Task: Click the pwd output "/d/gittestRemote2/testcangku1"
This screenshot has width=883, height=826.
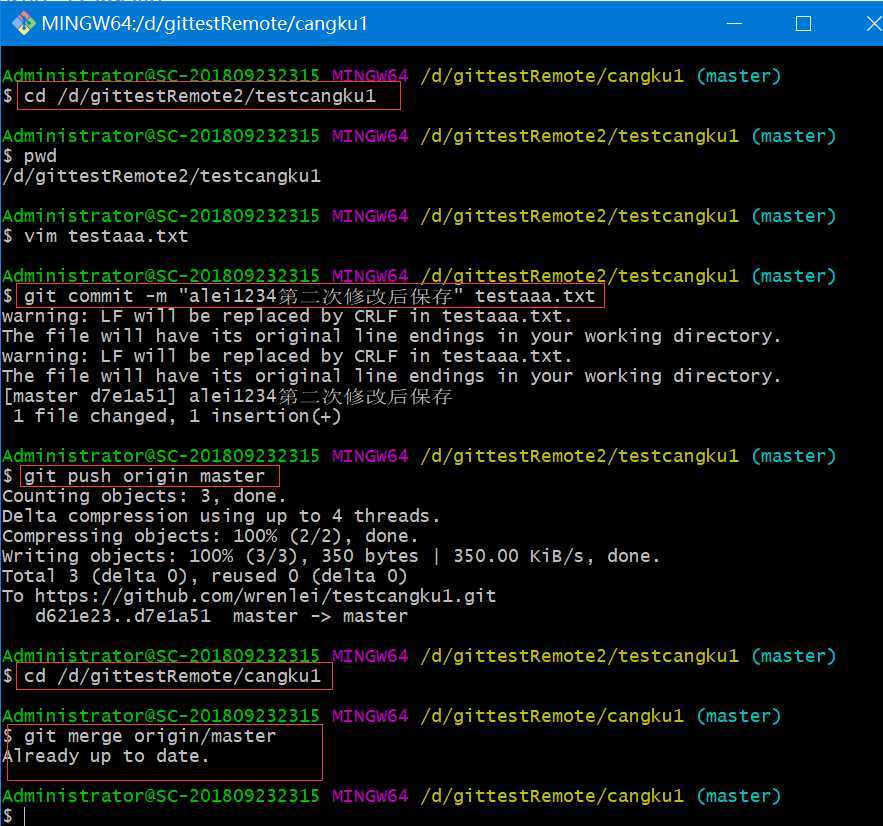Action: (162, 176)
